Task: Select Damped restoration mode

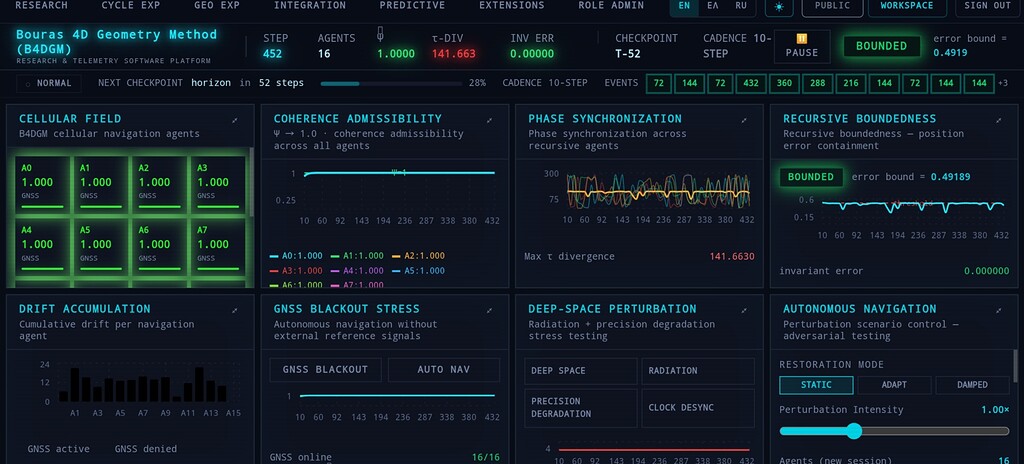Action: click(972, 385)
